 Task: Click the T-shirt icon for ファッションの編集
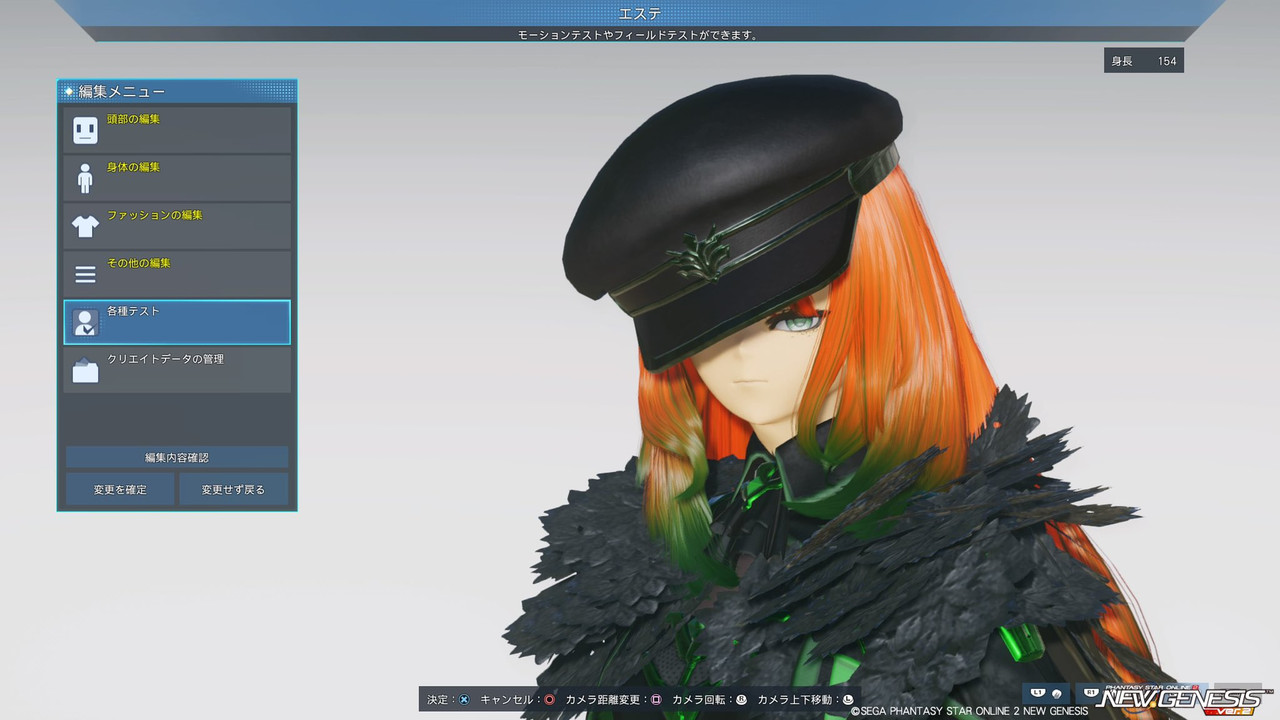point(85,226)
